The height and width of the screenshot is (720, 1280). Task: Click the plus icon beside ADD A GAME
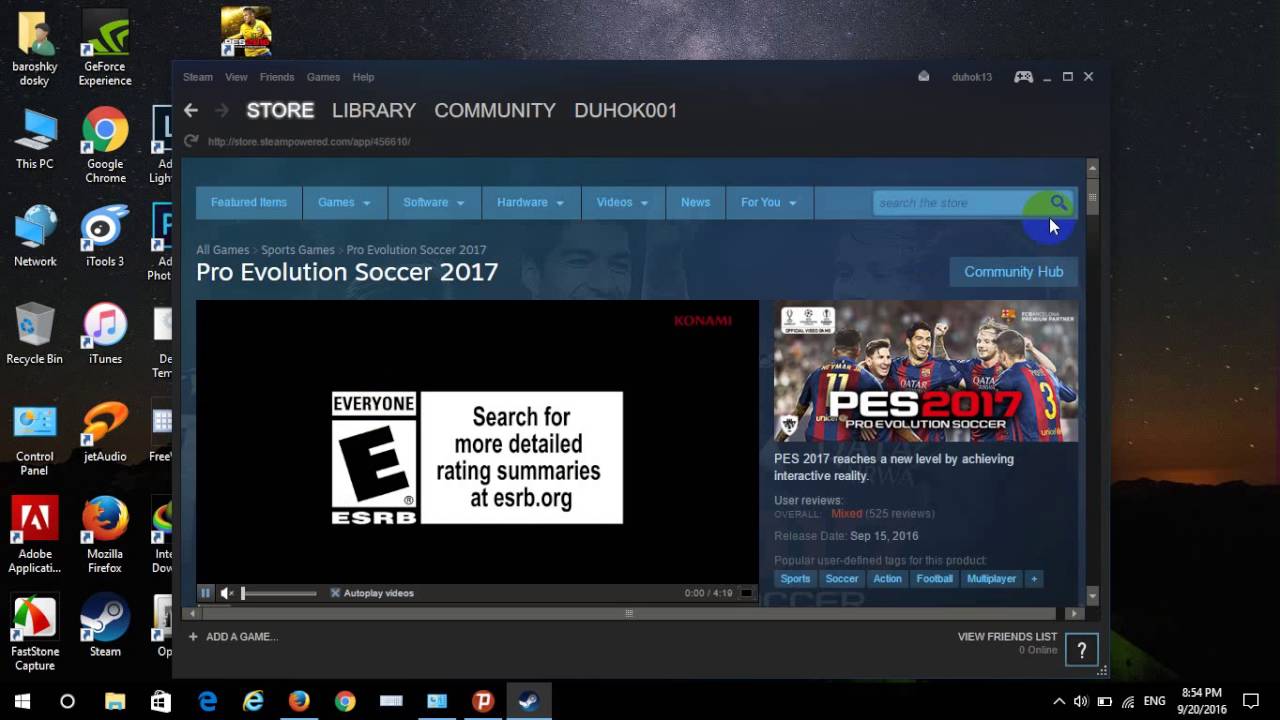[193, 636]
